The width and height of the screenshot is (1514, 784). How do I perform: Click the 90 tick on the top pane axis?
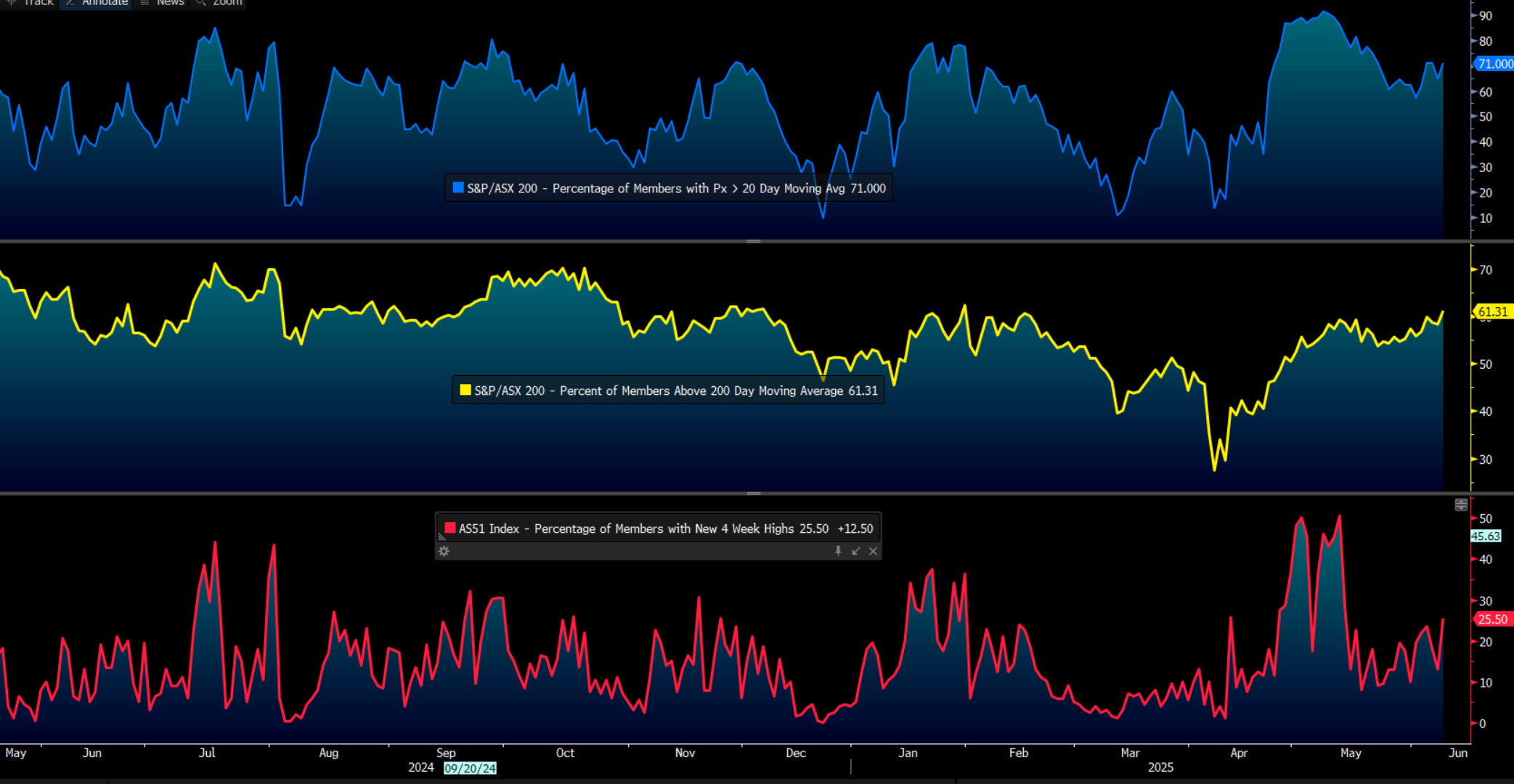1486,16
